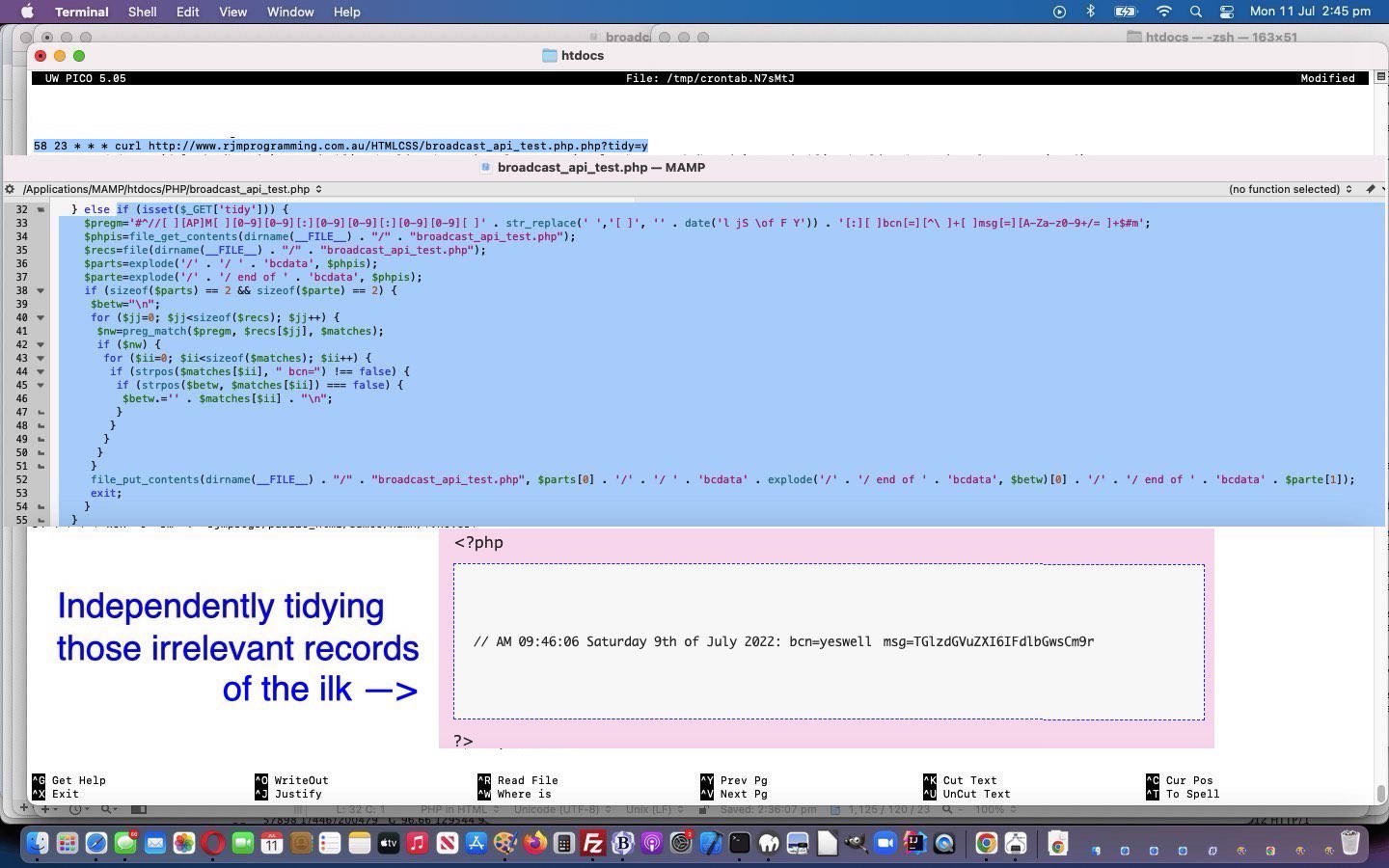Open Photos from the Dock
This screenshot has height=868, width=1389.
(184, 843)
